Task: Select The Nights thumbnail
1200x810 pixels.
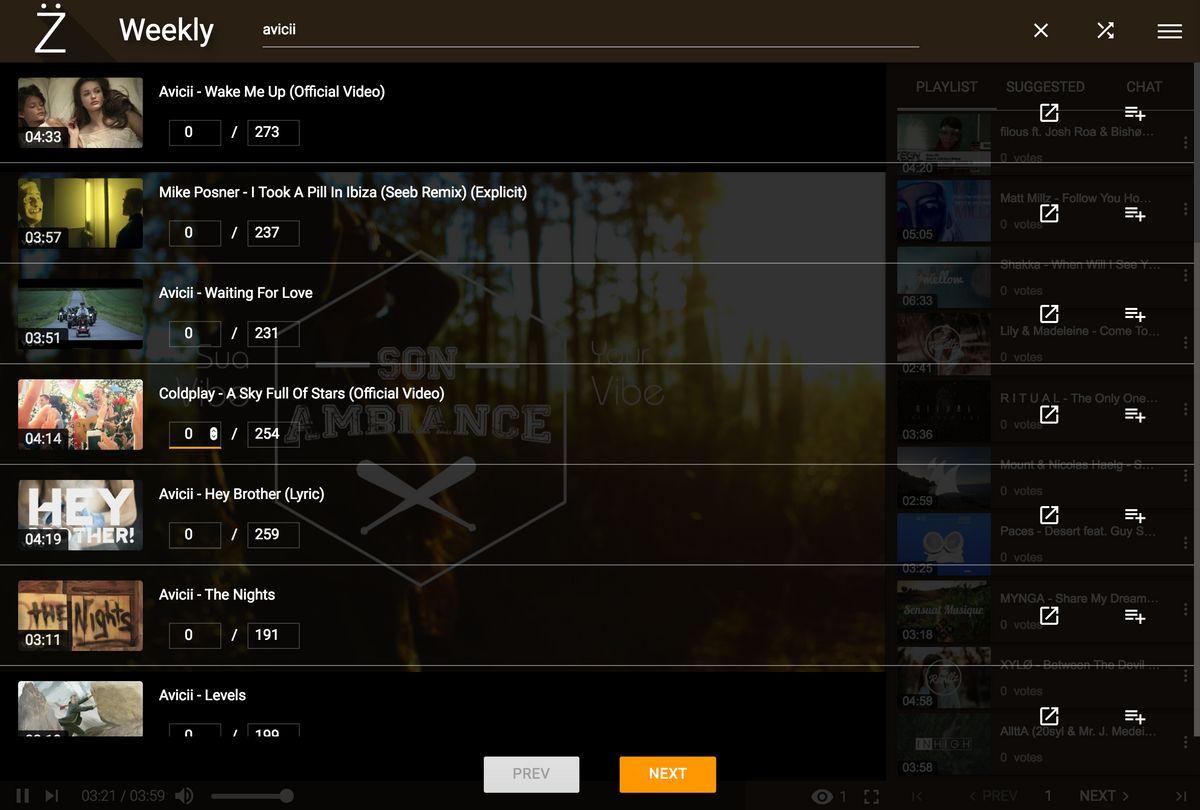Action: click(80, 616)
